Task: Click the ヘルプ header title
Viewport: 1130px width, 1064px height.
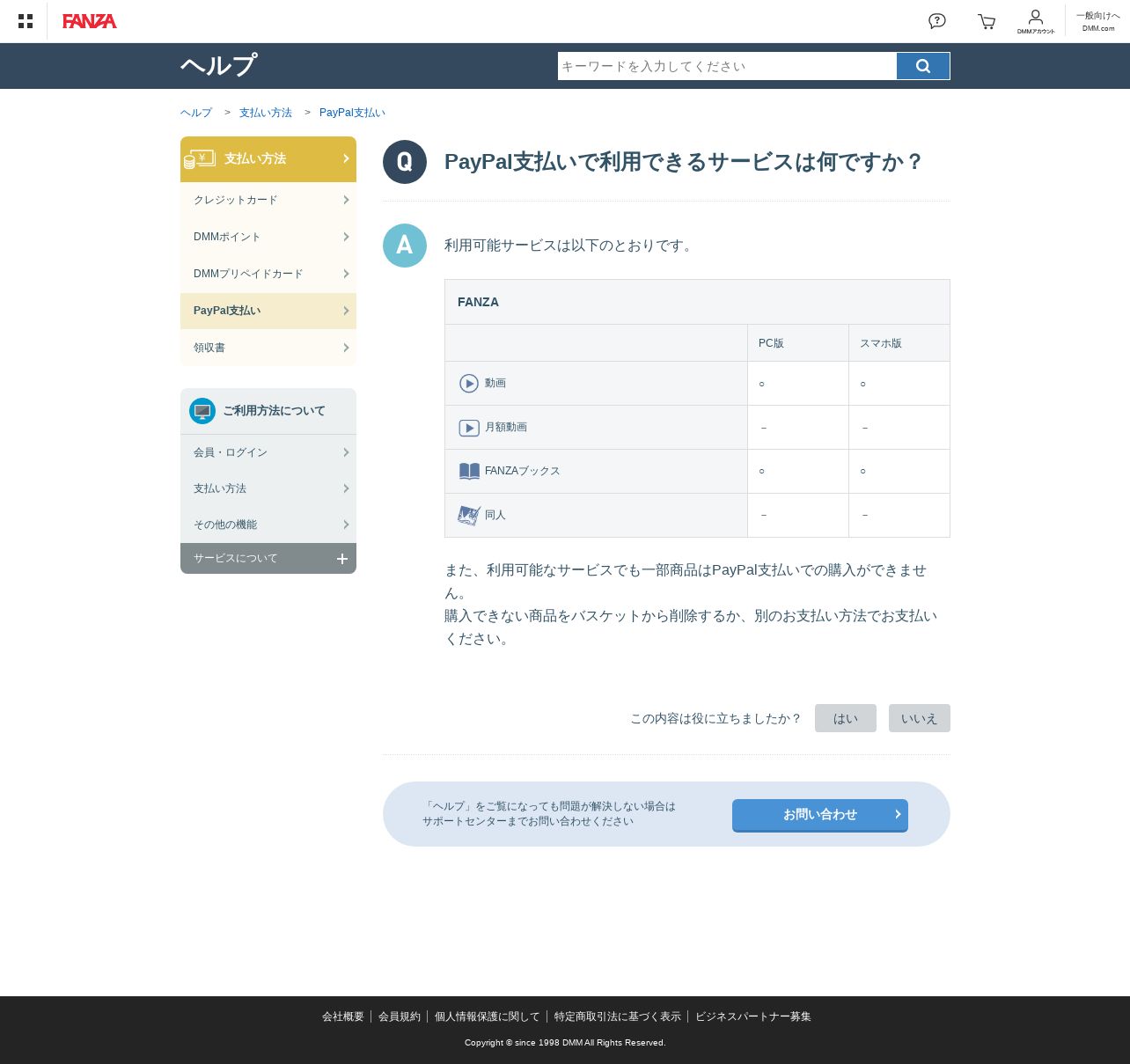Action: click(x=219, y=66)
